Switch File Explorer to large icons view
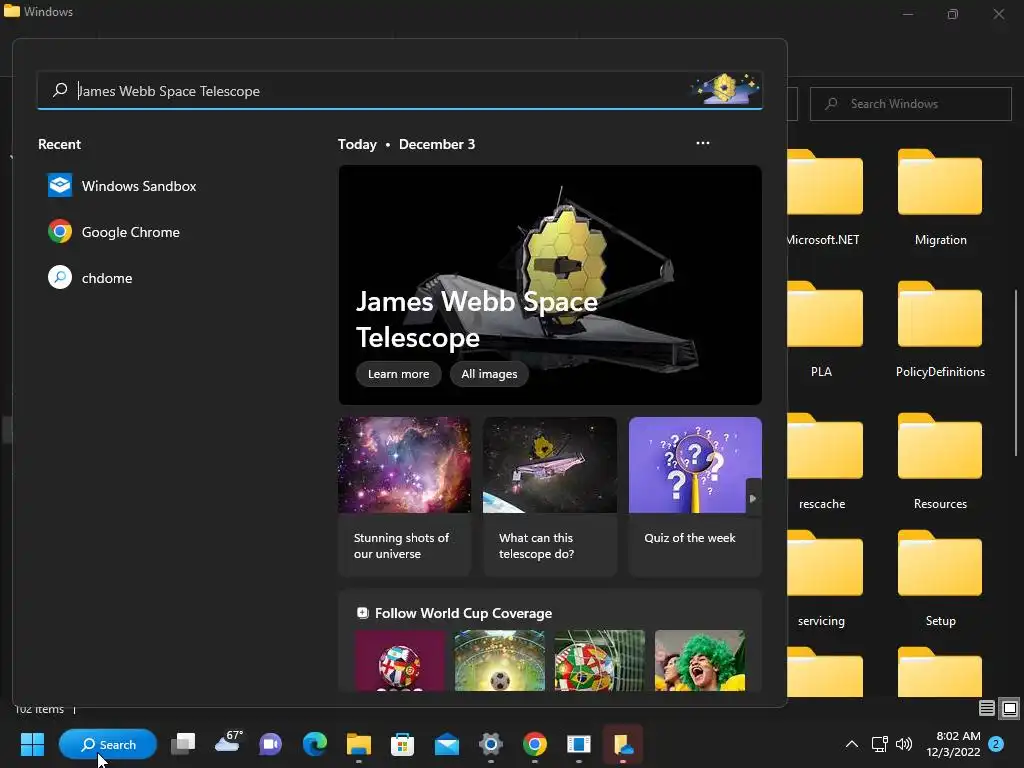Viewport: 1024px width, 768px height. tap(1010, 708)
